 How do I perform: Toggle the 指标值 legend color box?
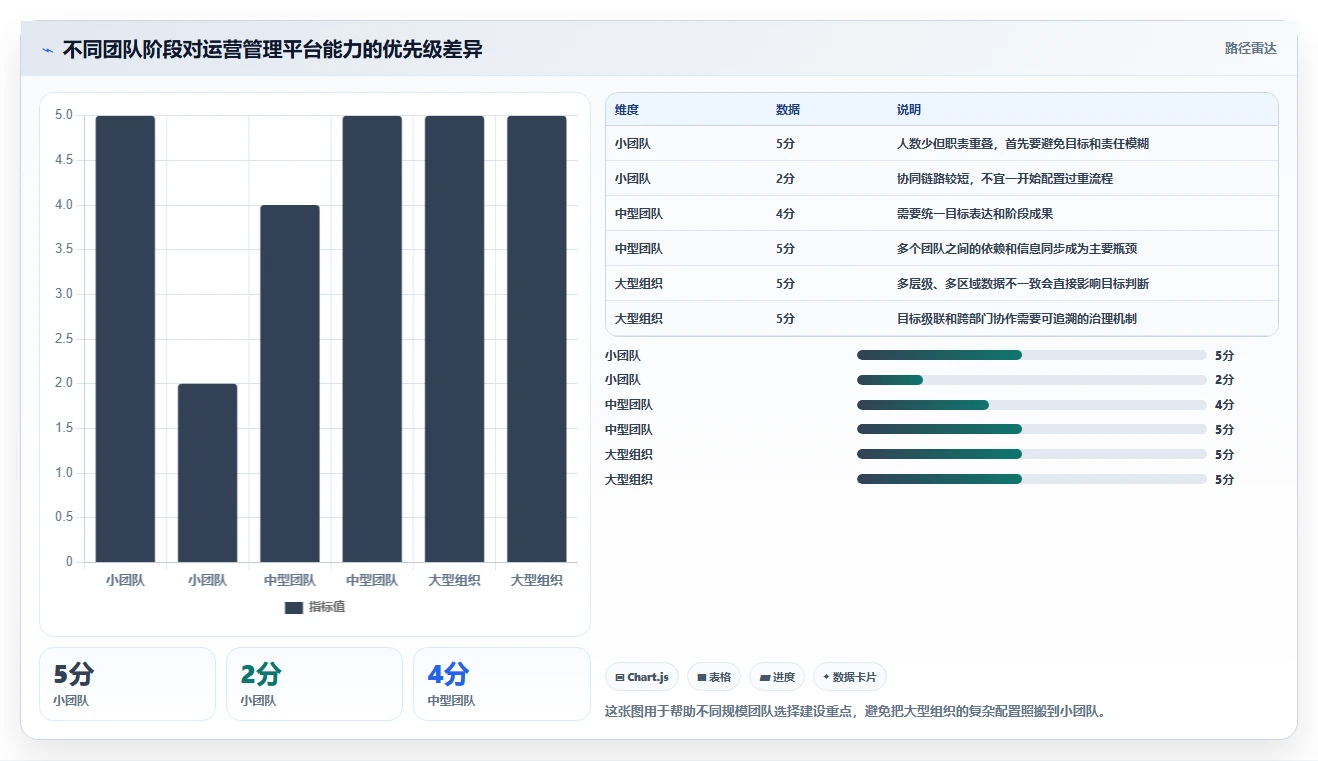[293, 607]
